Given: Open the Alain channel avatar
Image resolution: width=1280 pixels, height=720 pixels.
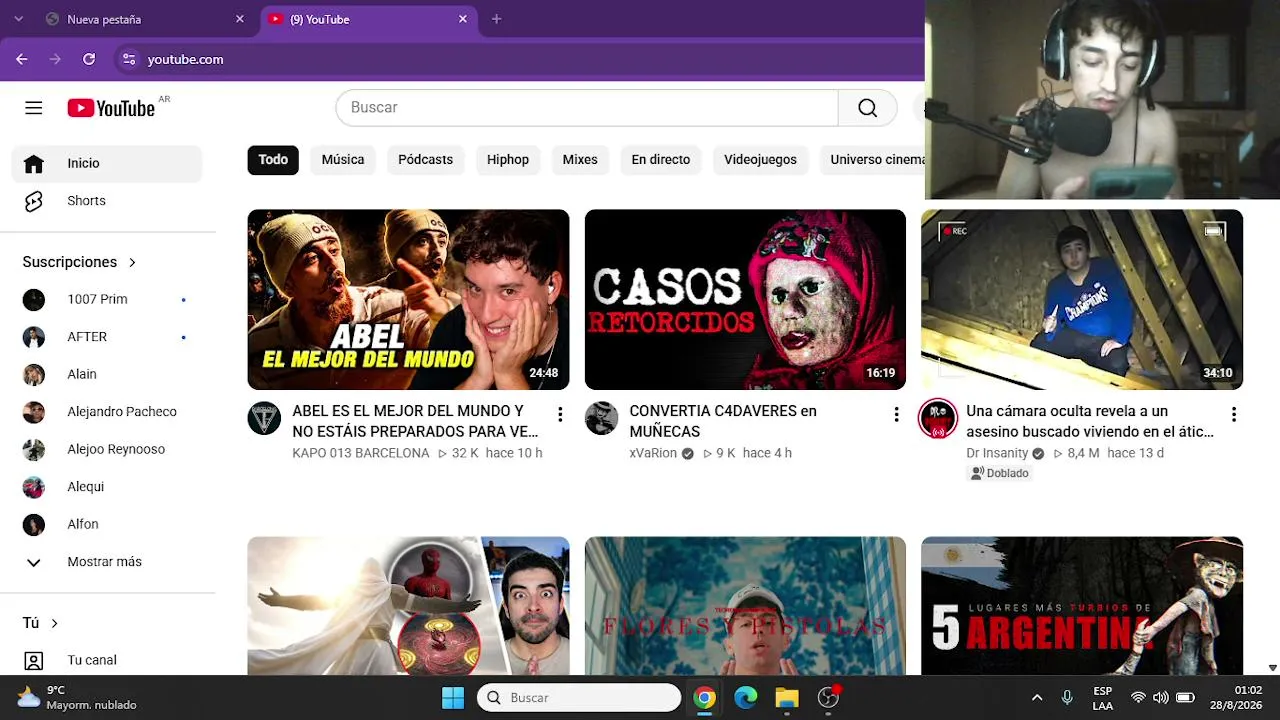Looking at the screenshot, I should tap(34, 375).
